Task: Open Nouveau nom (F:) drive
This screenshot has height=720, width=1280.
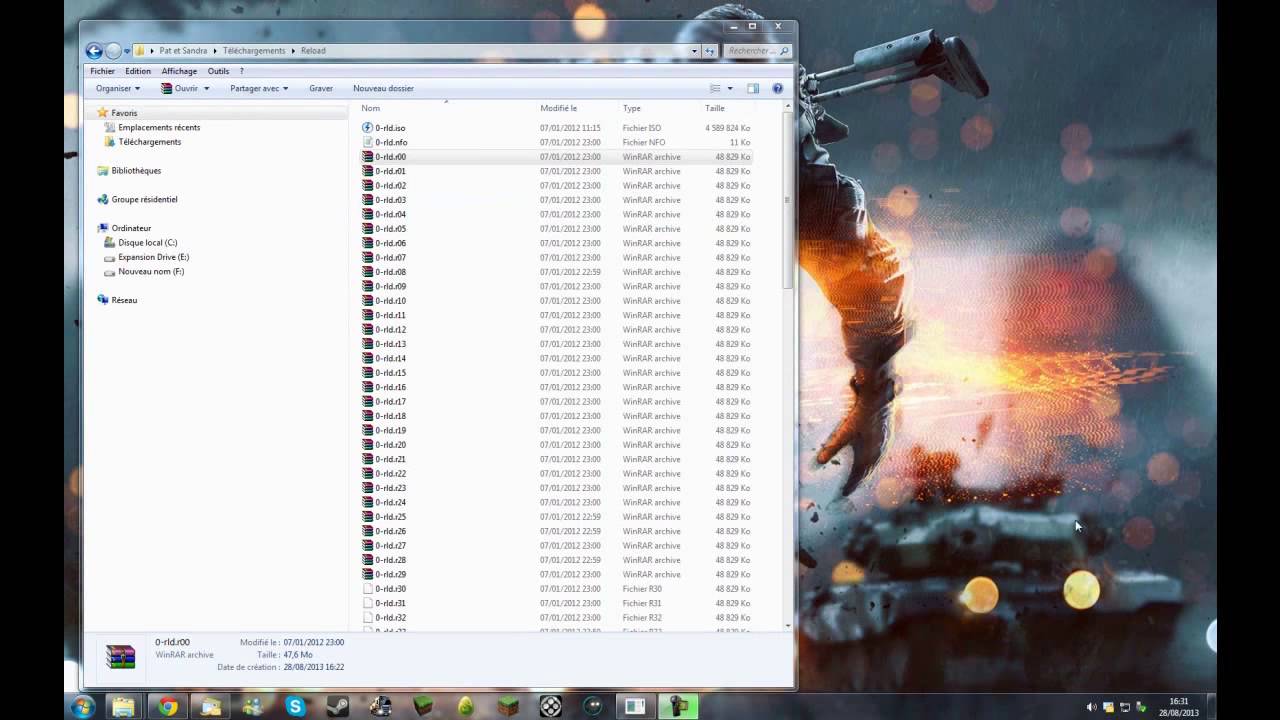Action: pos(151,272)
